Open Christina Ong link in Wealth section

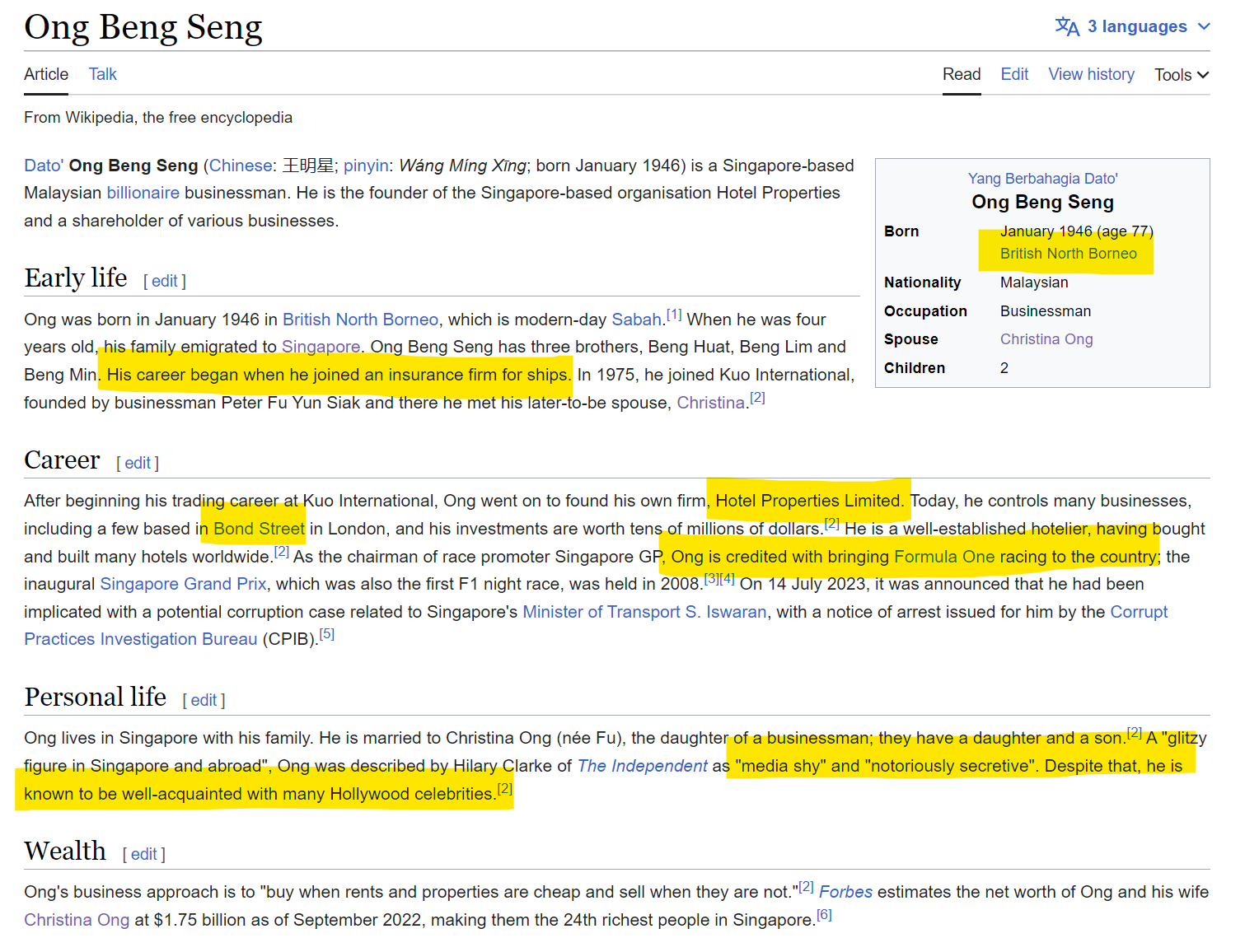(77, 920)
